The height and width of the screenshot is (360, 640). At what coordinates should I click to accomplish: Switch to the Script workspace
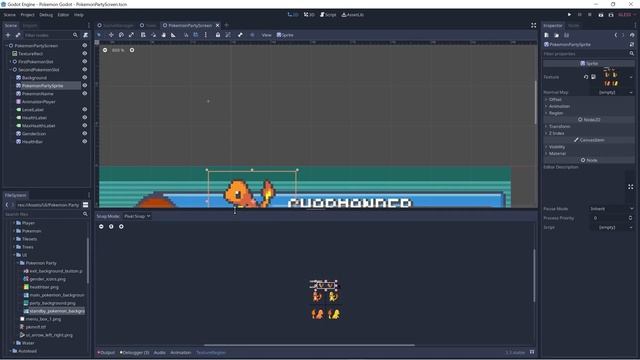click(328, 15)
